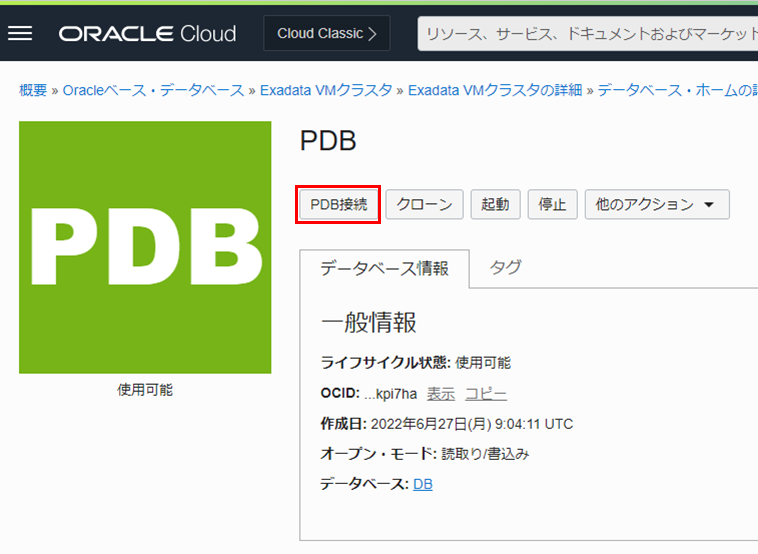The height and width of the screenshot is (554, 758).
Task: Go to データベース・ホーム breadcrumb link
Action: click(677, 90)
